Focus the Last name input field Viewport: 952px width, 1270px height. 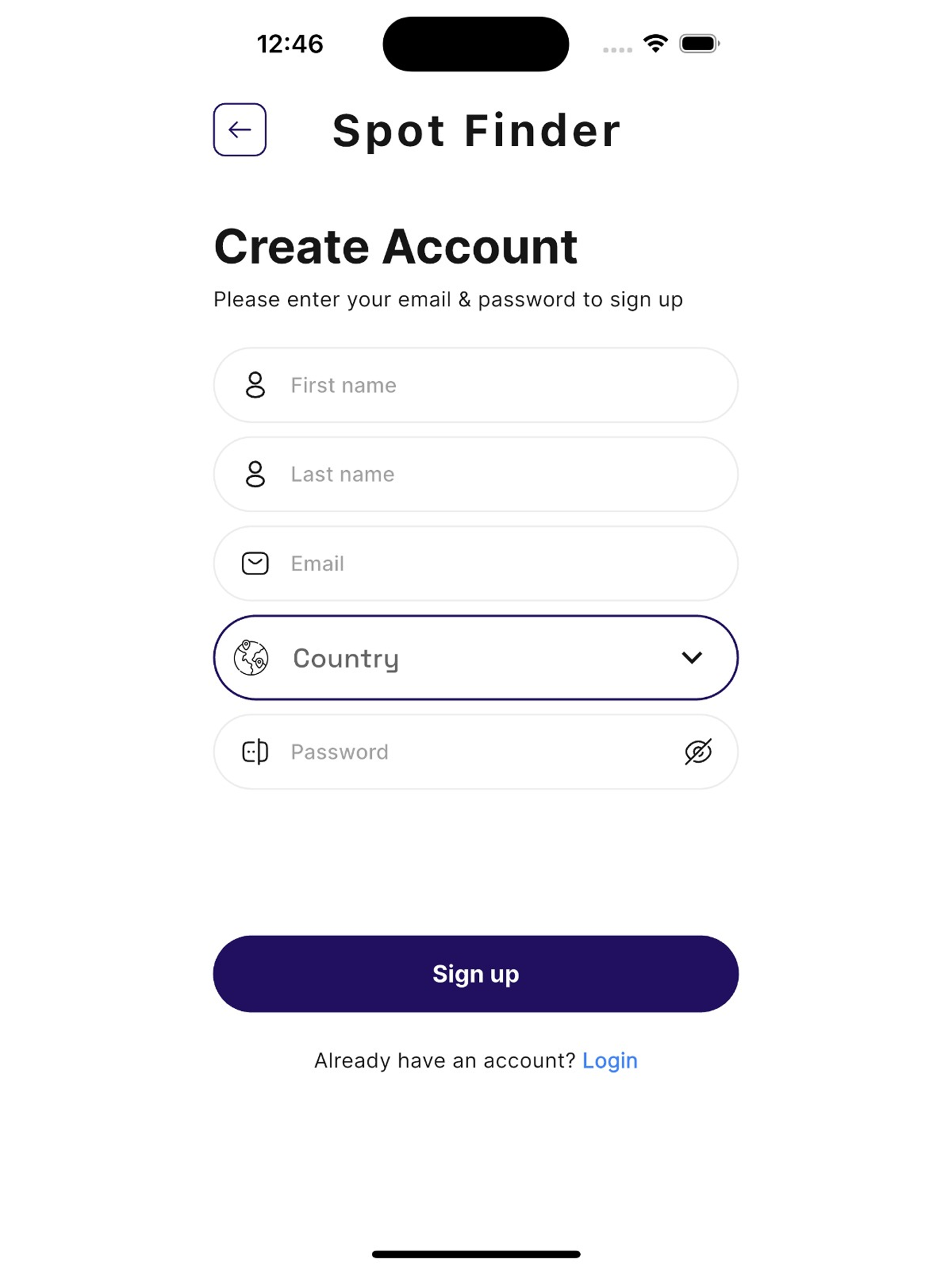point(476,474)
